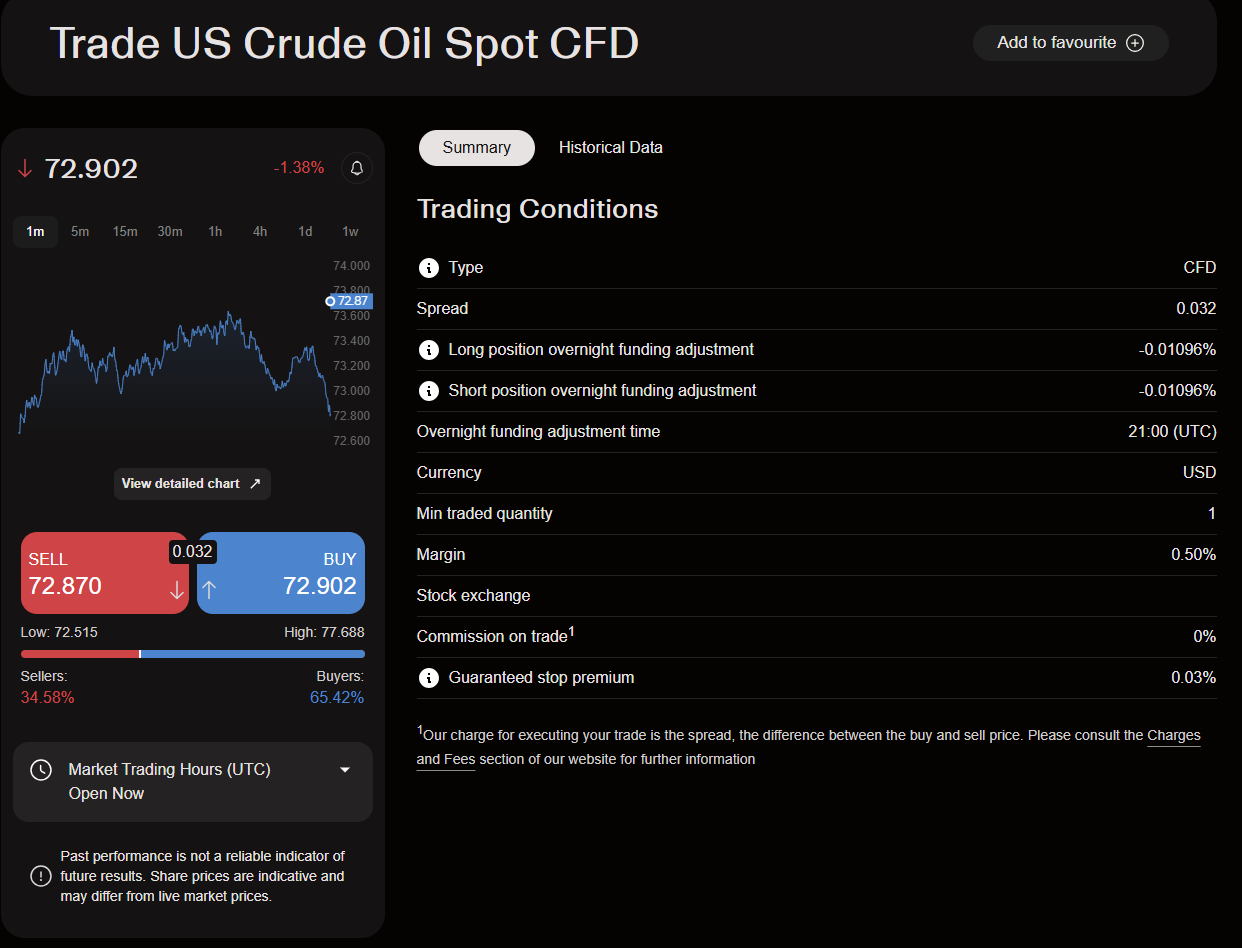Viewport: 1242px width, 948px height.
Task: Click the Open Now market status text
Action: (x=106, y=794)
